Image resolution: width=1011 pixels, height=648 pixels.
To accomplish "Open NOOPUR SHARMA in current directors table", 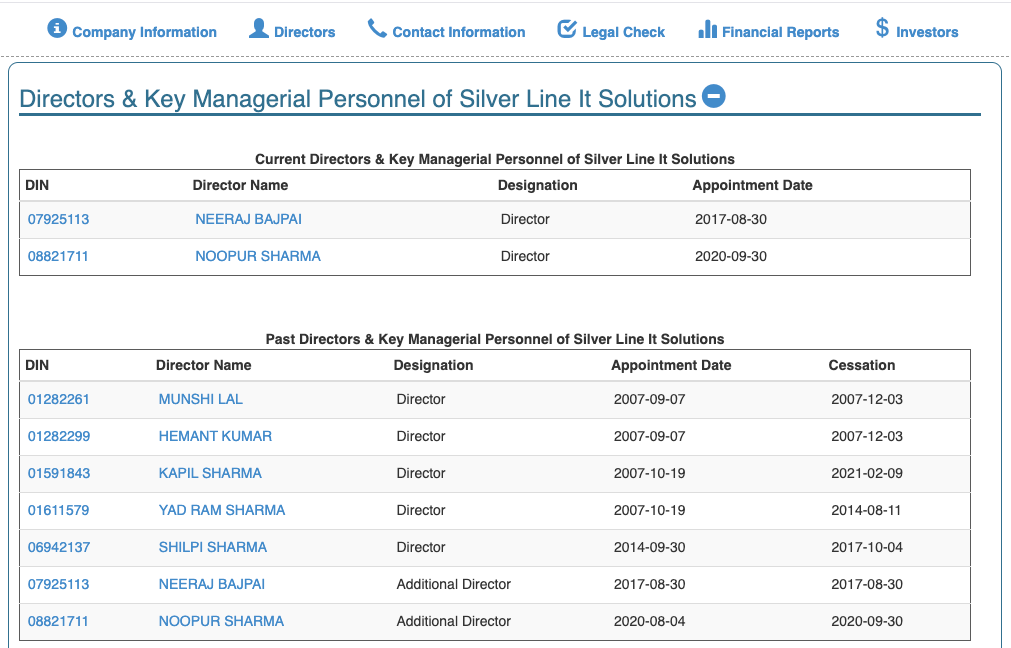I will 258,256.
